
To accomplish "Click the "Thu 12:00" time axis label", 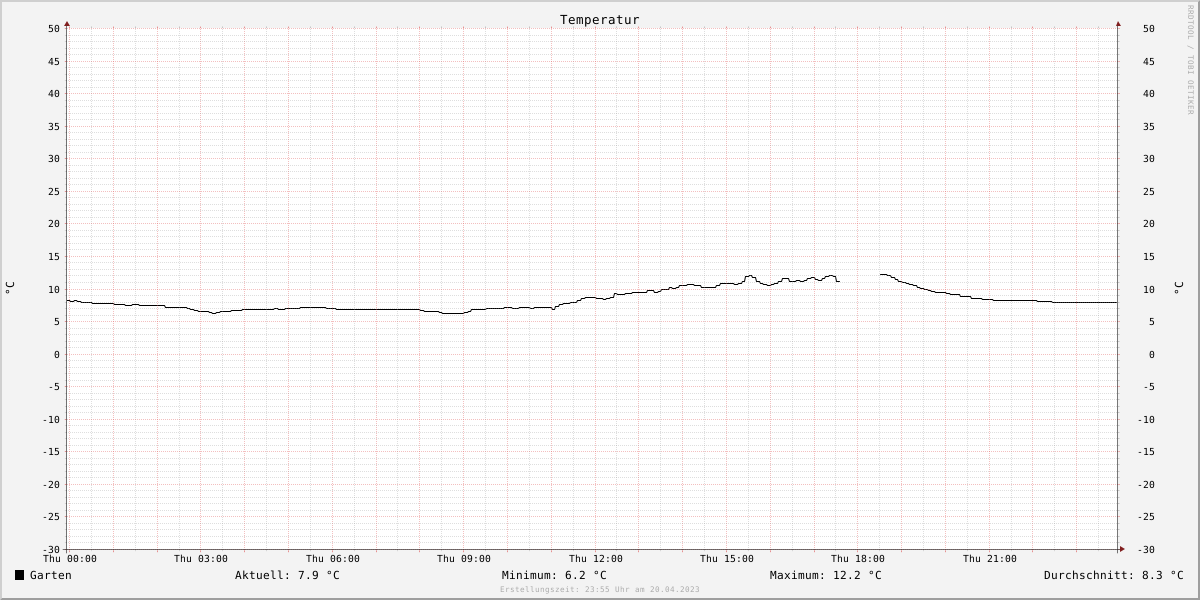I will (x=596, y=559).
